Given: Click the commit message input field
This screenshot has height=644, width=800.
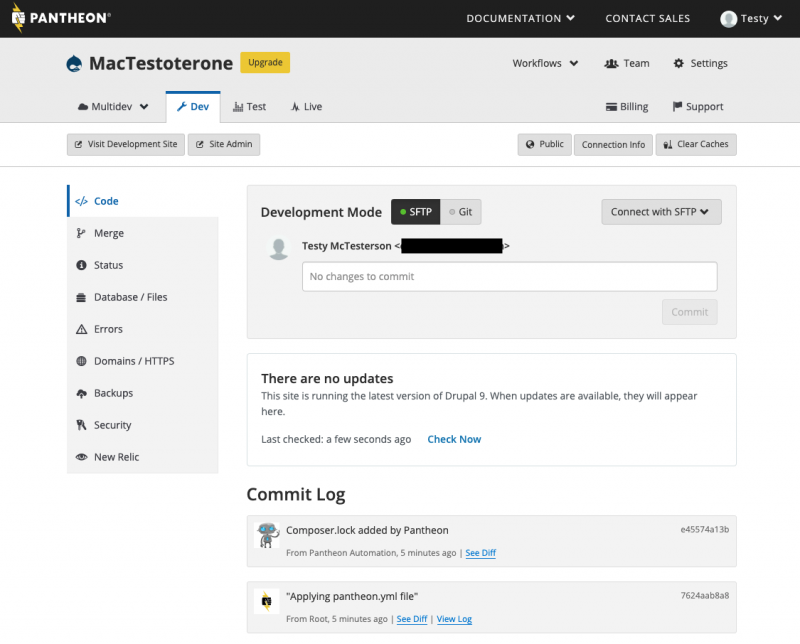Looking at the screenshot, I should pos(510,277).
